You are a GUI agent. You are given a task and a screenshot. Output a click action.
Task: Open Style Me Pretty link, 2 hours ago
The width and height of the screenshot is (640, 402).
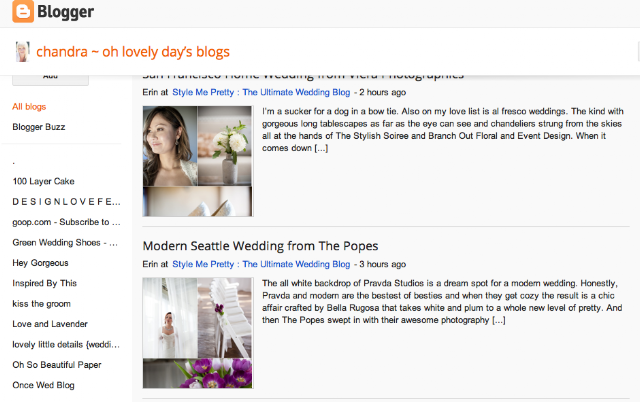(x=261, y=92)
